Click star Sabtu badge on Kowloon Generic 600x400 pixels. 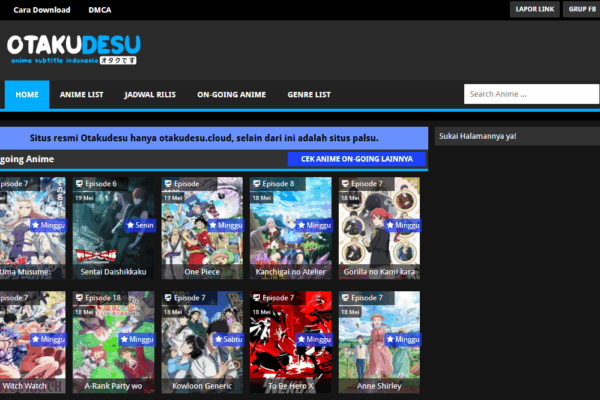coord(228,339)
